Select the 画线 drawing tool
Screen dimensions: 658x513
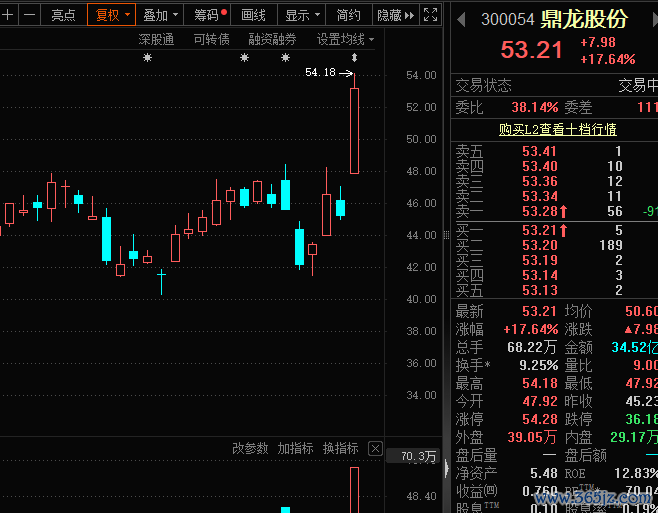click(x=254, y=15)
